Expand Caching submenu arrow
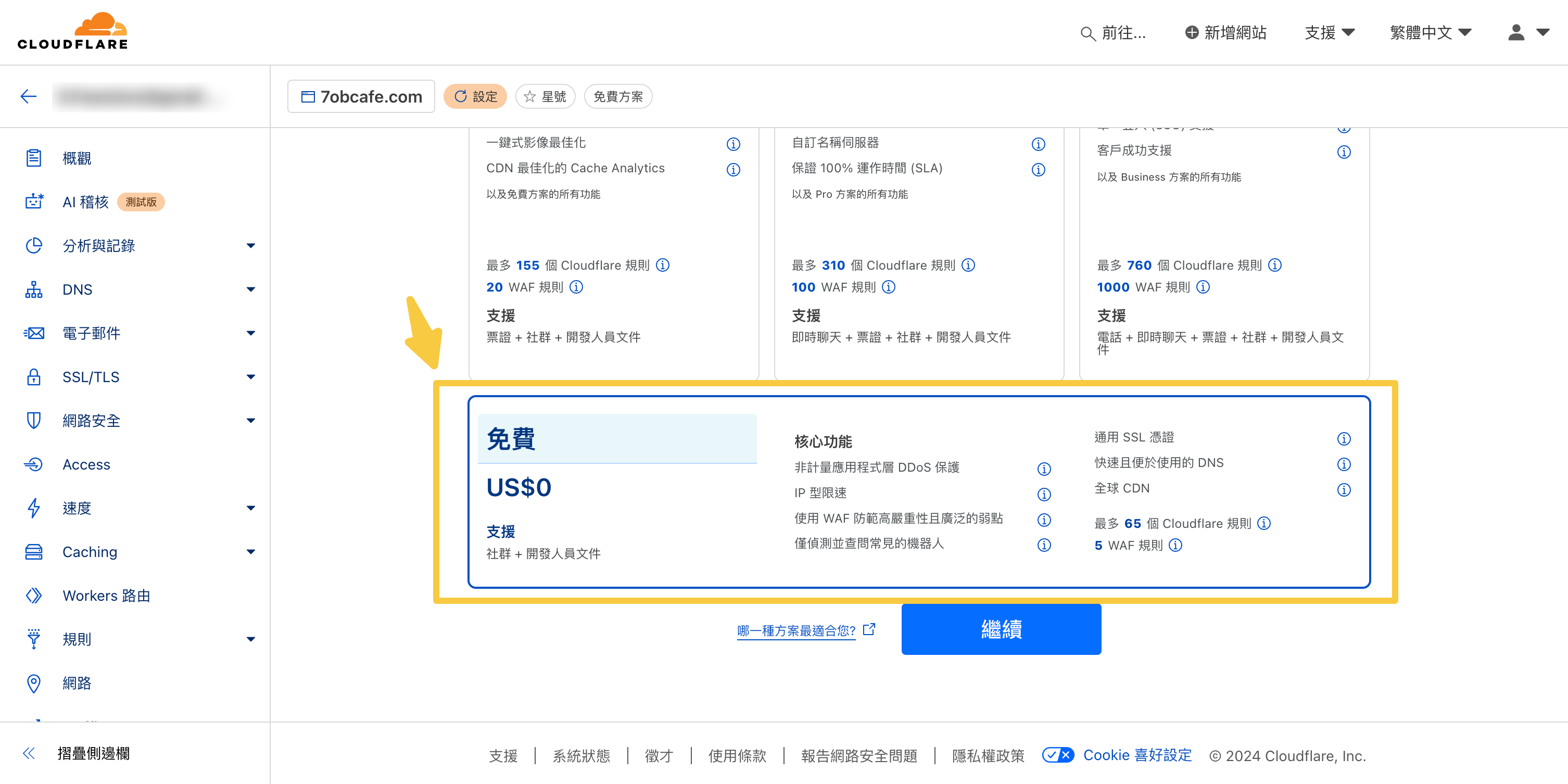1568x784 pixels. (x=251, y=552)
